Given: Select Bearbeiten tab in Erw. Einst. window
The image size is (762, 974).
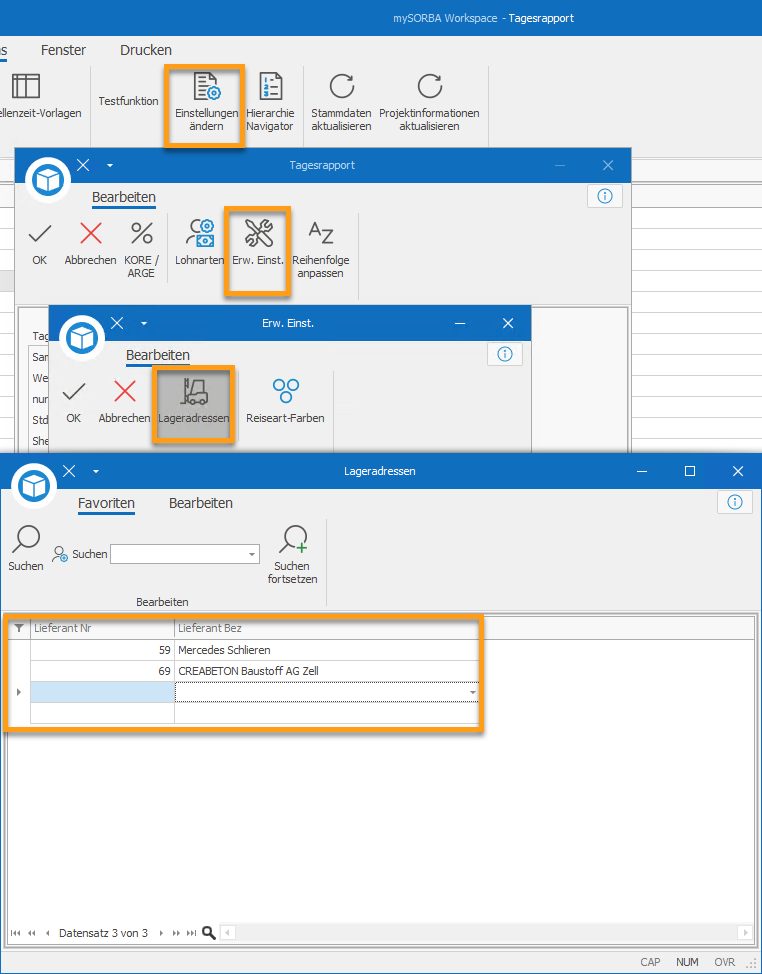Looking at the screenshot, I should [158, 355].
